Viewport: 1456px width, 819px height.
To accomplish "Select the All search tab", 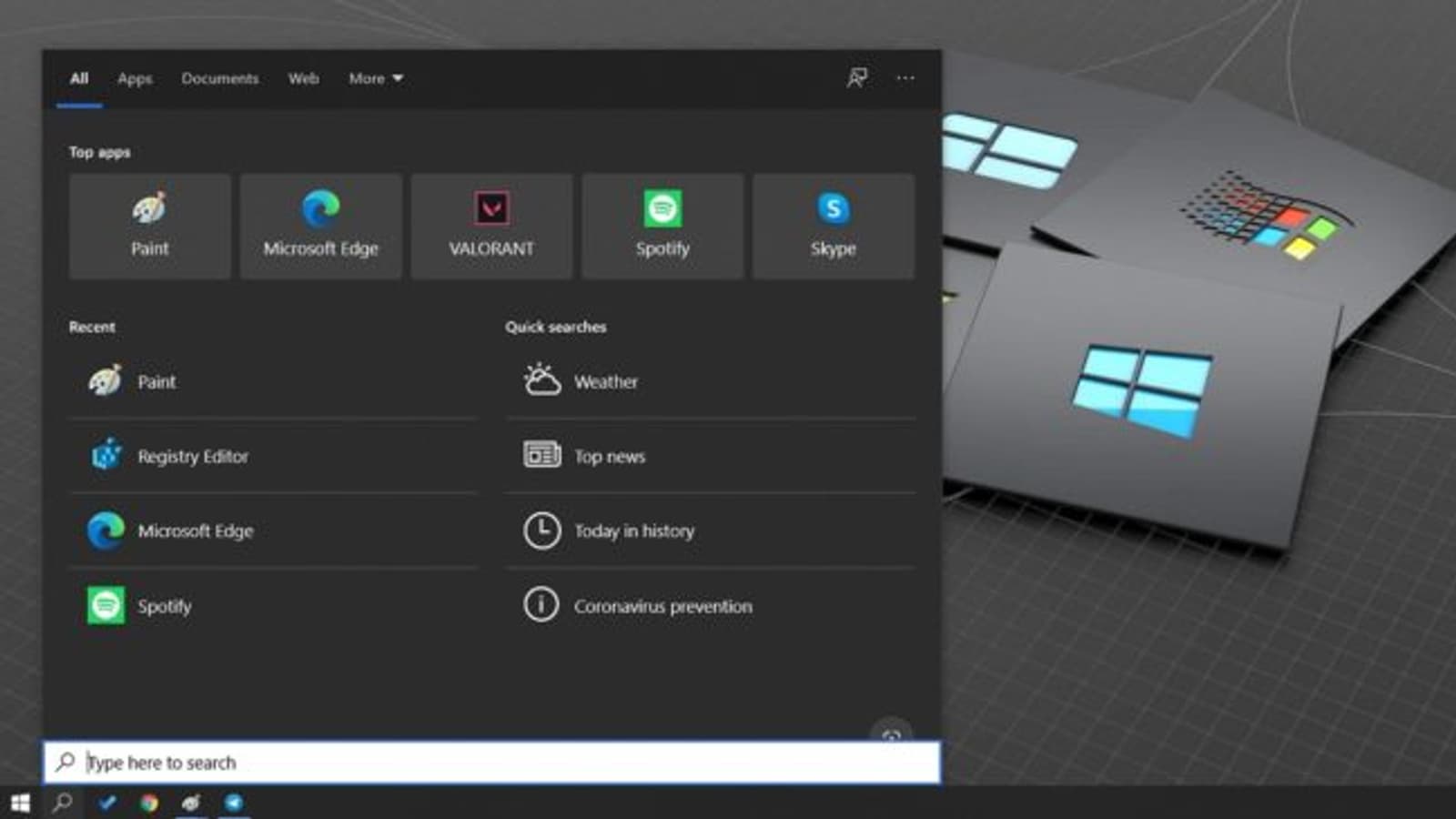I will 79,79.
